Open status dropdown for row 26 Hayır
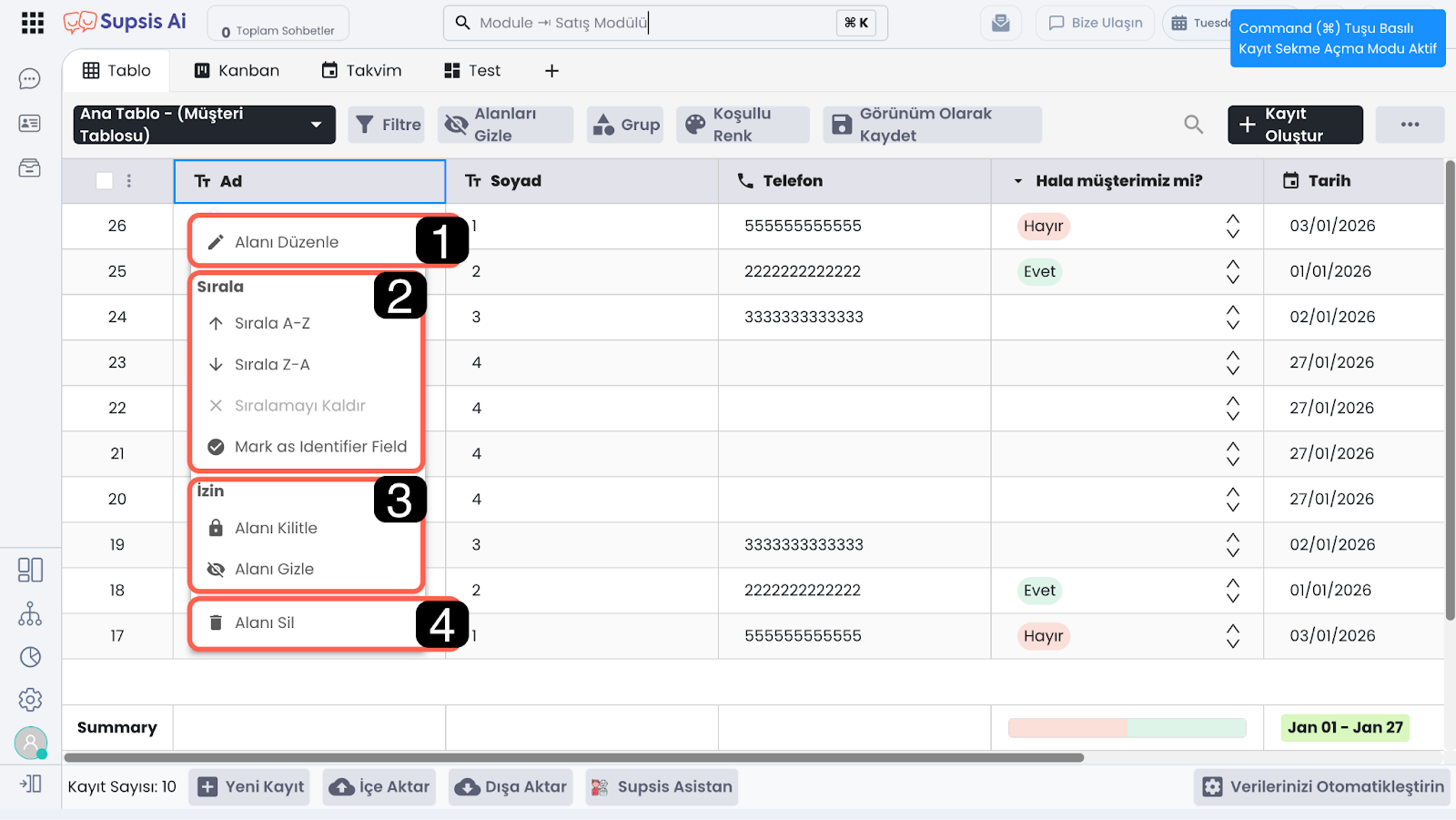 [1232, 227]
